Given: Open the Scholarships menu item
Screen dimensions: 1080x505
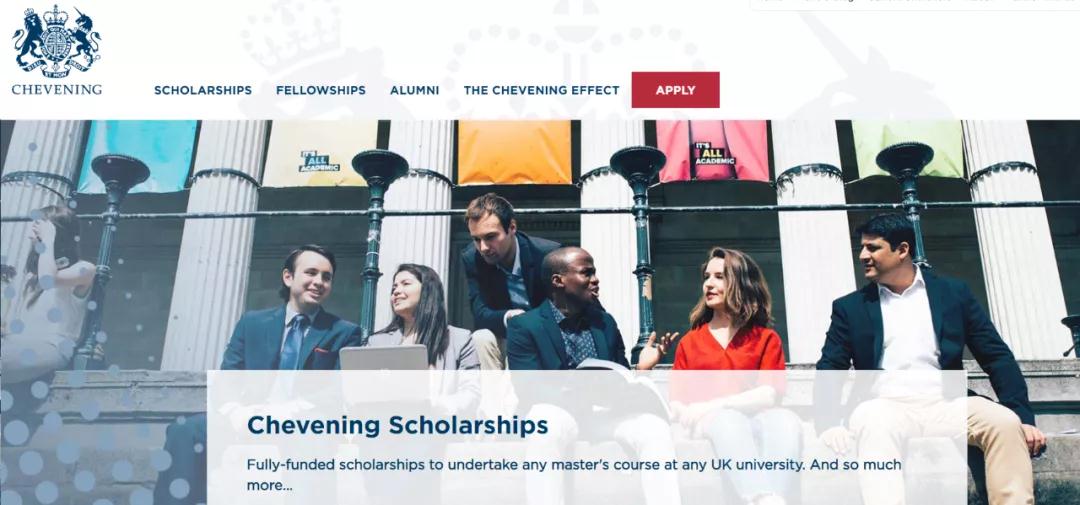Looking at the screenshot, I should tap(203, 90).
